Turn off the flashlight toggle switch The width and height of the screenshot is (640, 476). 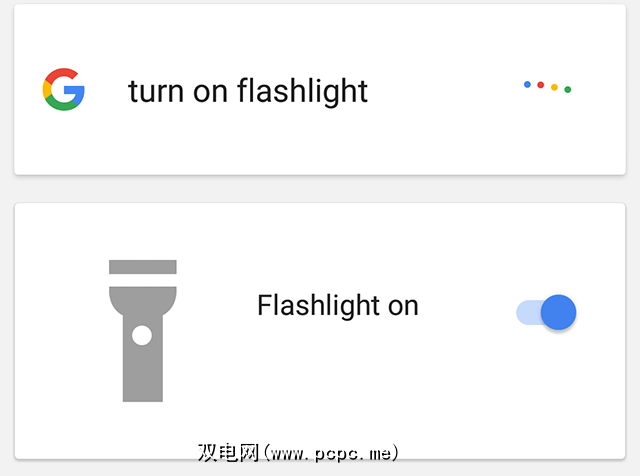[547, 312]
